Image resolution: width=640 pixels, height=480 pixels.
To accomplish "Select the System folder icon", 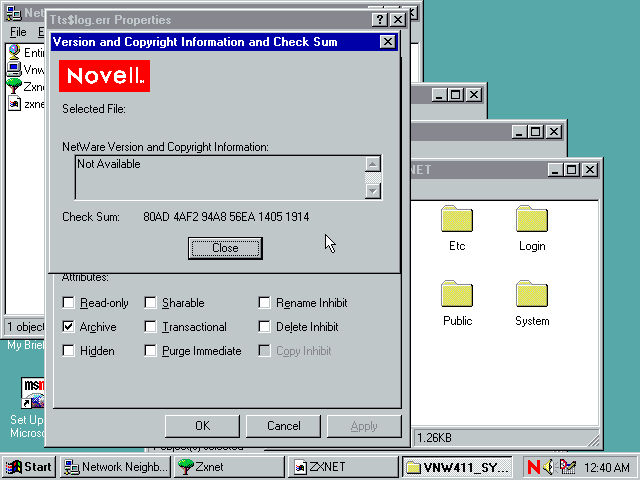I will (532, 294).
